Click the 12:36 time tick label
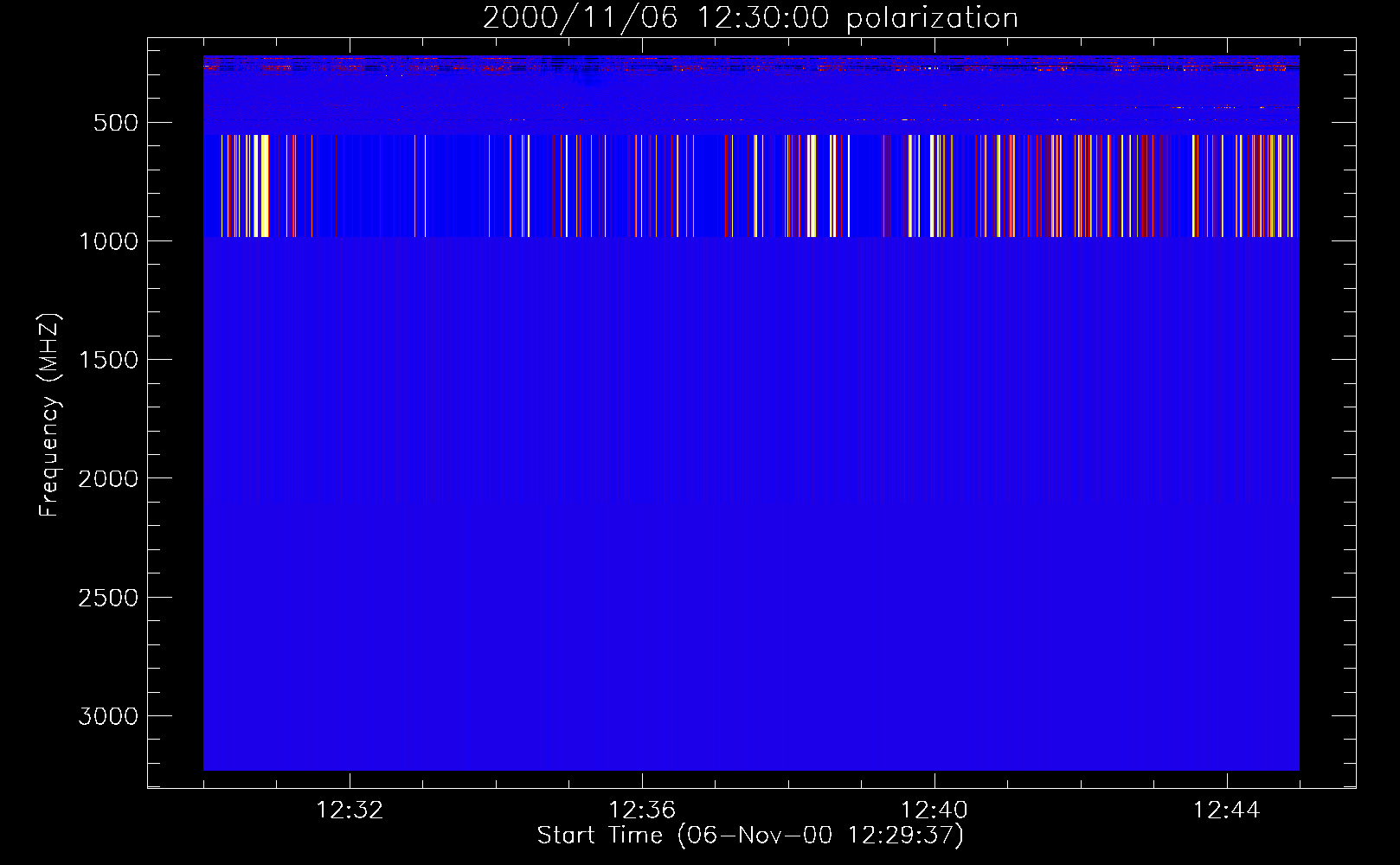The image size is (1400, 865). 642,811
